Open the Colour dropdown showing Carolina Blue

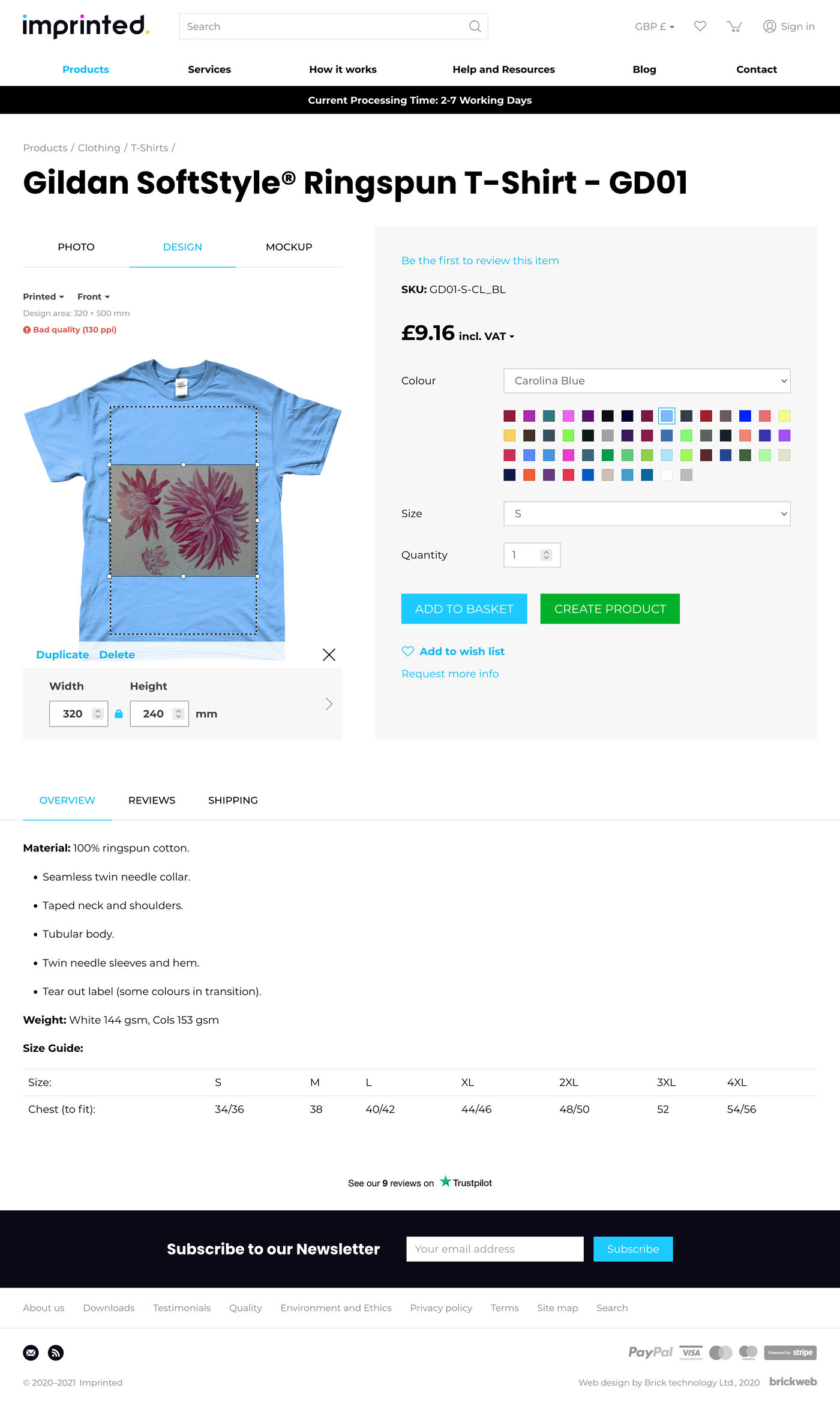(x=647, y=381)
